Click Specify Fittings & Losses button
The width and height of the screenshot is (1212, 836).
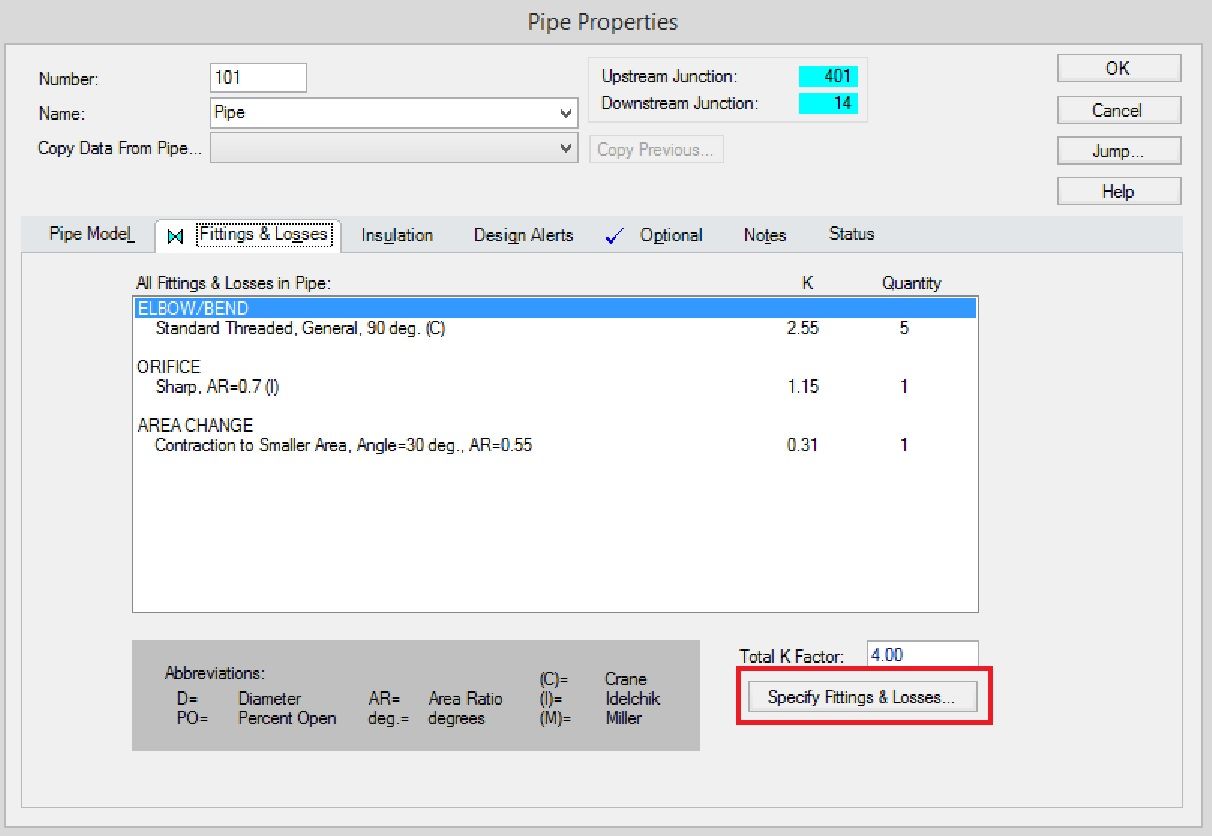[x=861, y=697]
